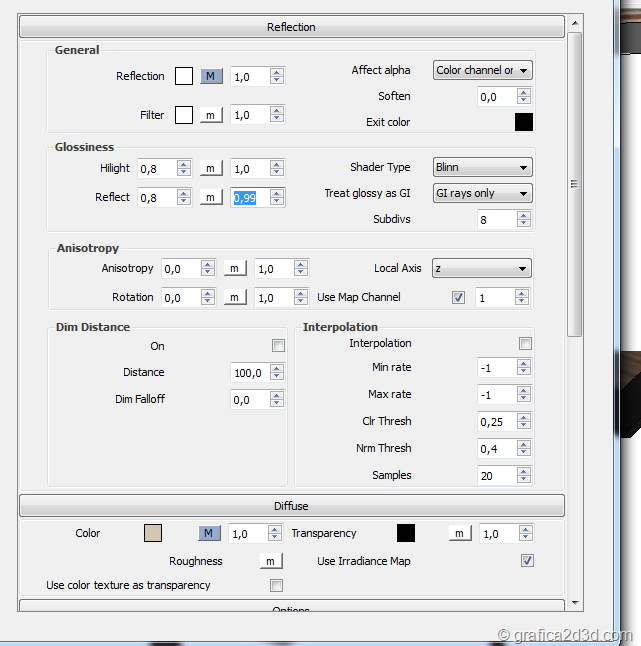The height and width of the screenshot is (646, 641).
Task: Click the anisotropy Rotation map button
Action: point(234,297)
